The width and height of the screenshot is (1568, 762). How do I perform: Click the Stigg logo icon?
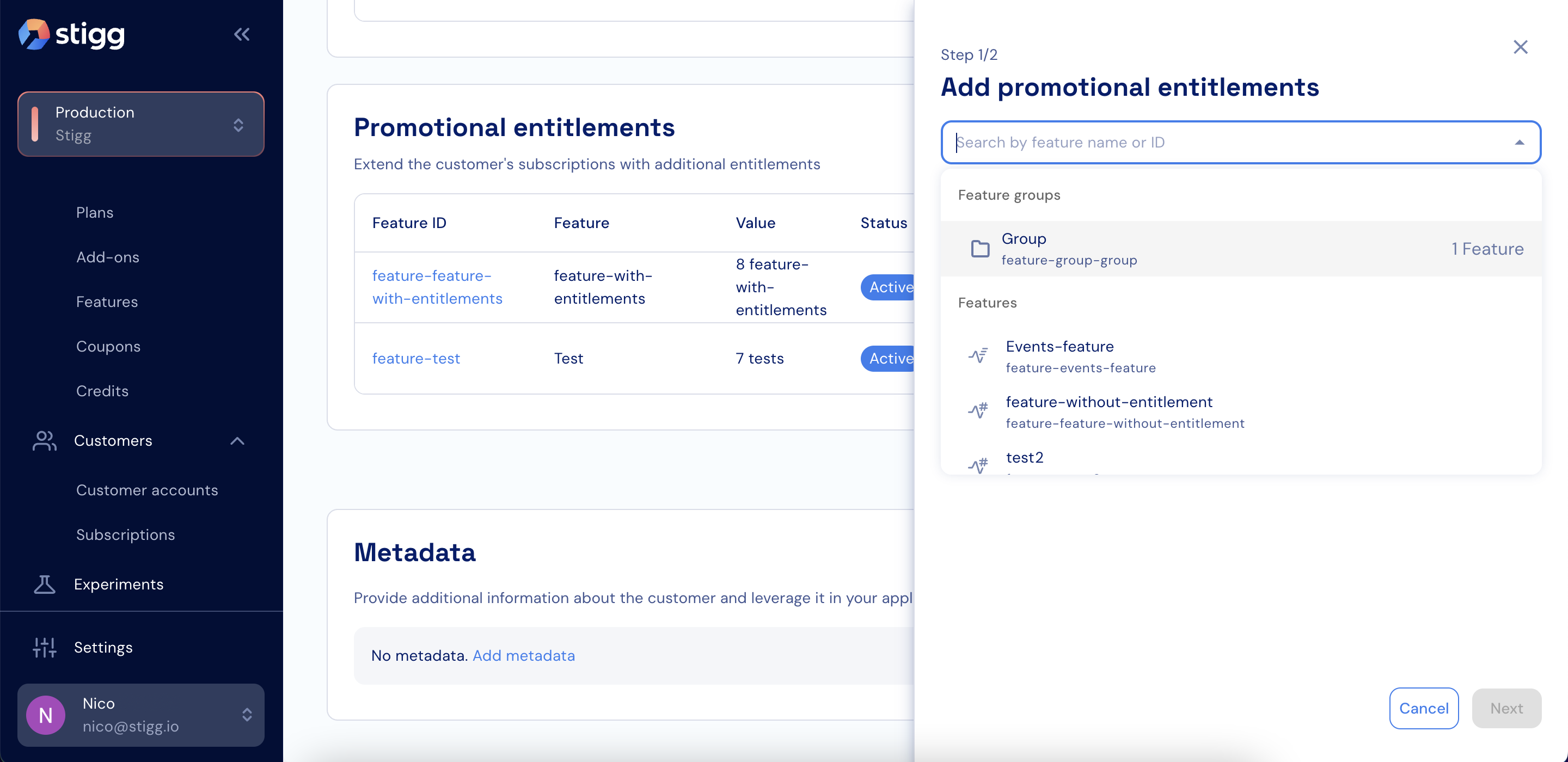pos(34,34)
